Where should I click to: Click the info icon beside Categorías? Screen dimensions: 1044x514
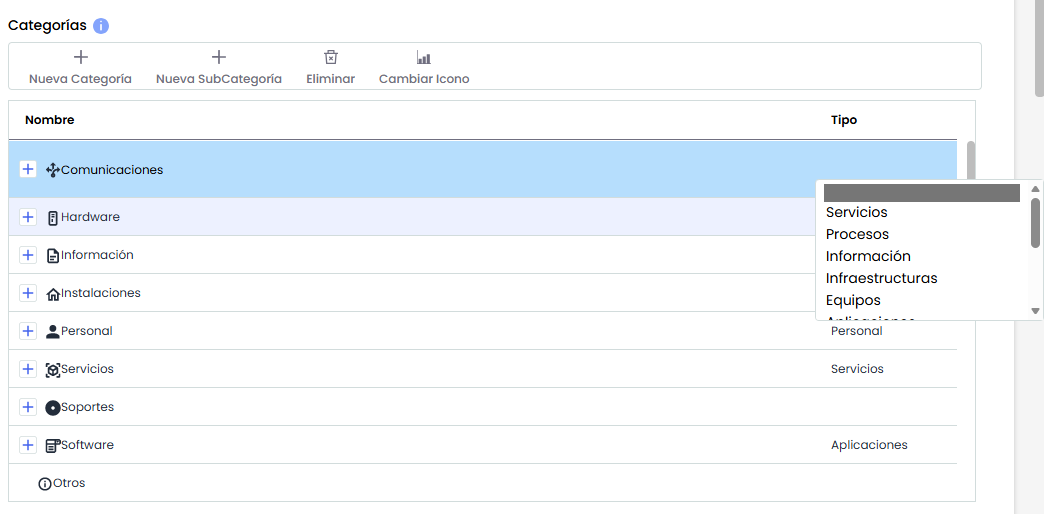(101, 26)
